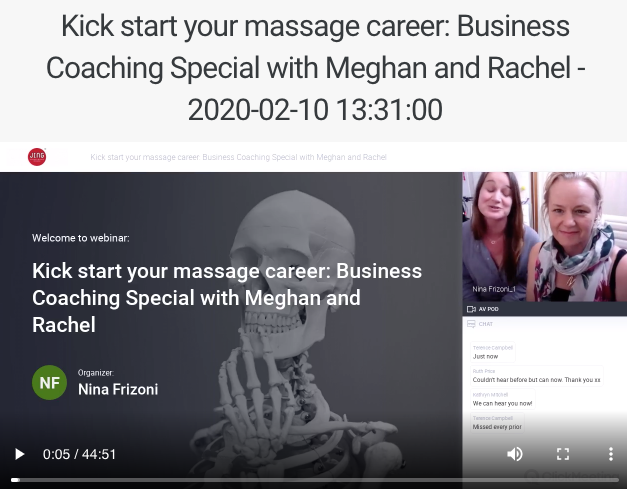
Task: Click the NF organizer avatar circle
Action: pyautogui.click(x=50, y=383)
